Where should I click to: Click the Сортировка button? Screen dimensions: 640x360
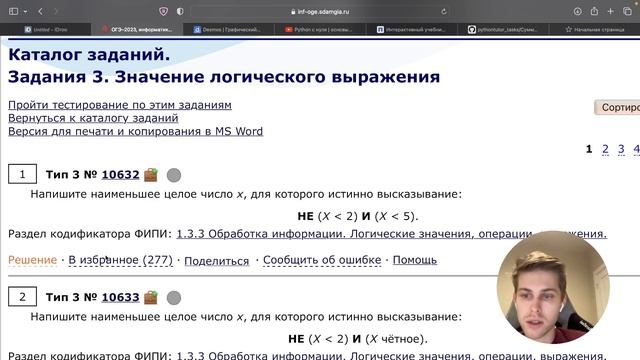618,107
